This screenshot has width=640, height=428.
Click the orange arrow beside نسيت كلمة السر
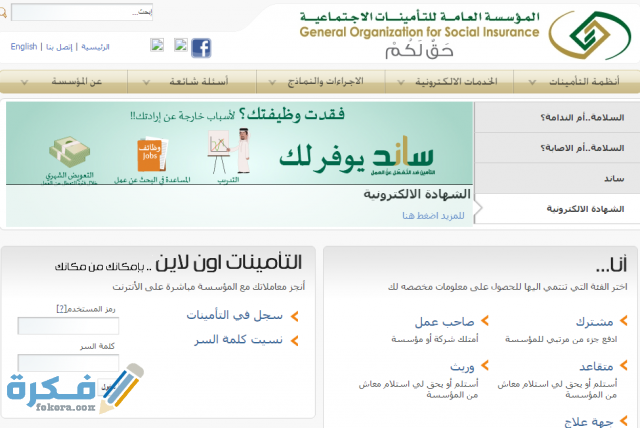(x=295, y=341)
